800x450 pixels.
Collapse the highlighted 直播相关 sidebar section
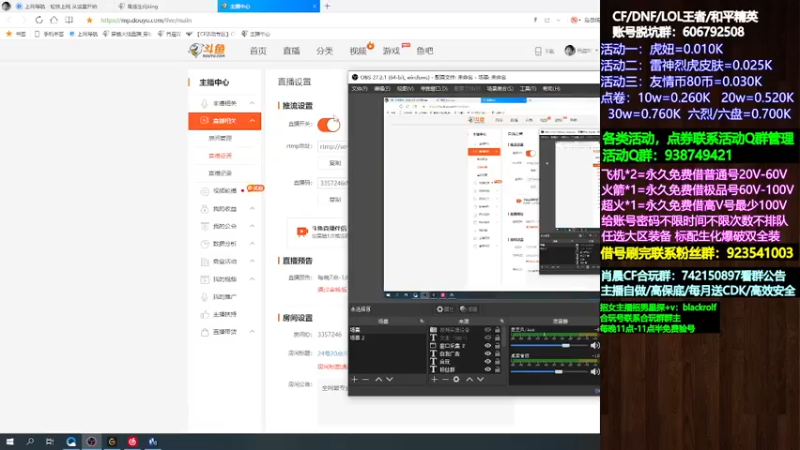(x=252, y=120)
